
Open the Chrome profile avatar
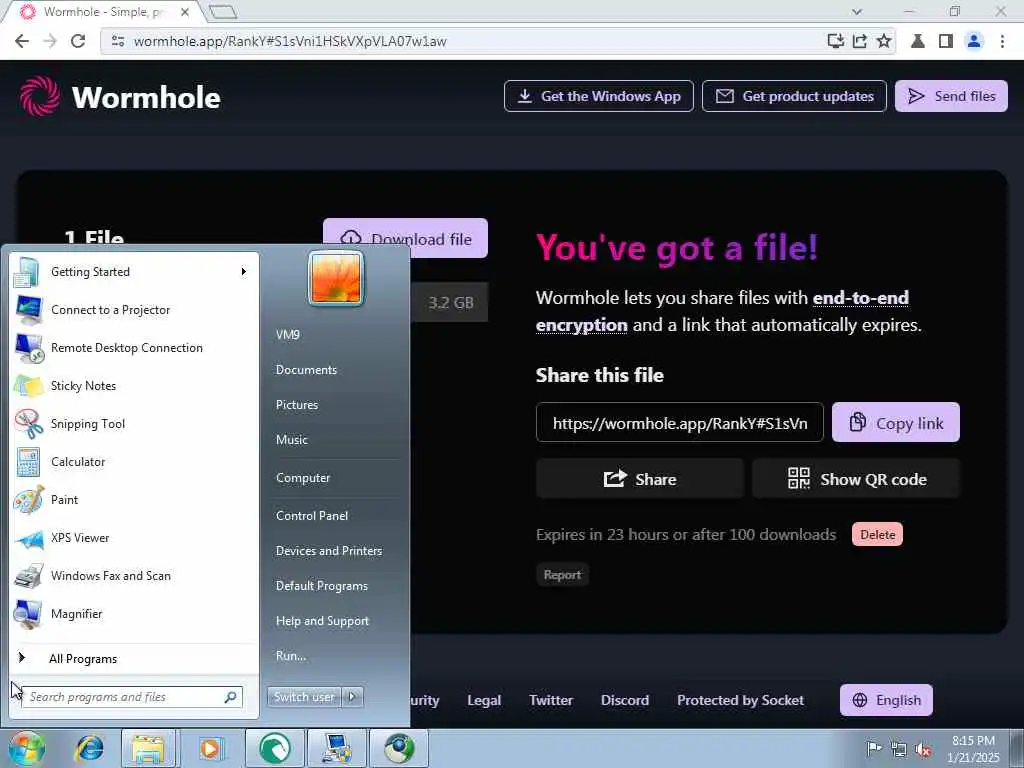(x=974, y=41)
